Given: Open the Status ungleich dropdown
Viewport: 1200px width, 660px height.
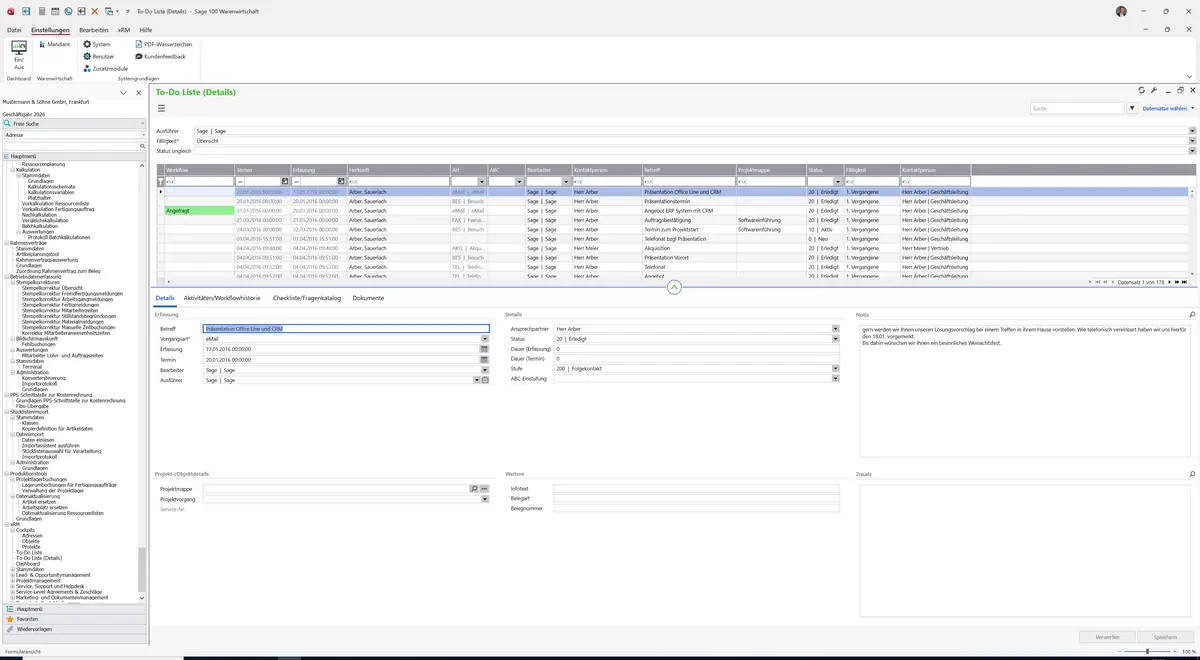Looking at the screenshot, I should pyautogui.click(x=1192, y=151).
